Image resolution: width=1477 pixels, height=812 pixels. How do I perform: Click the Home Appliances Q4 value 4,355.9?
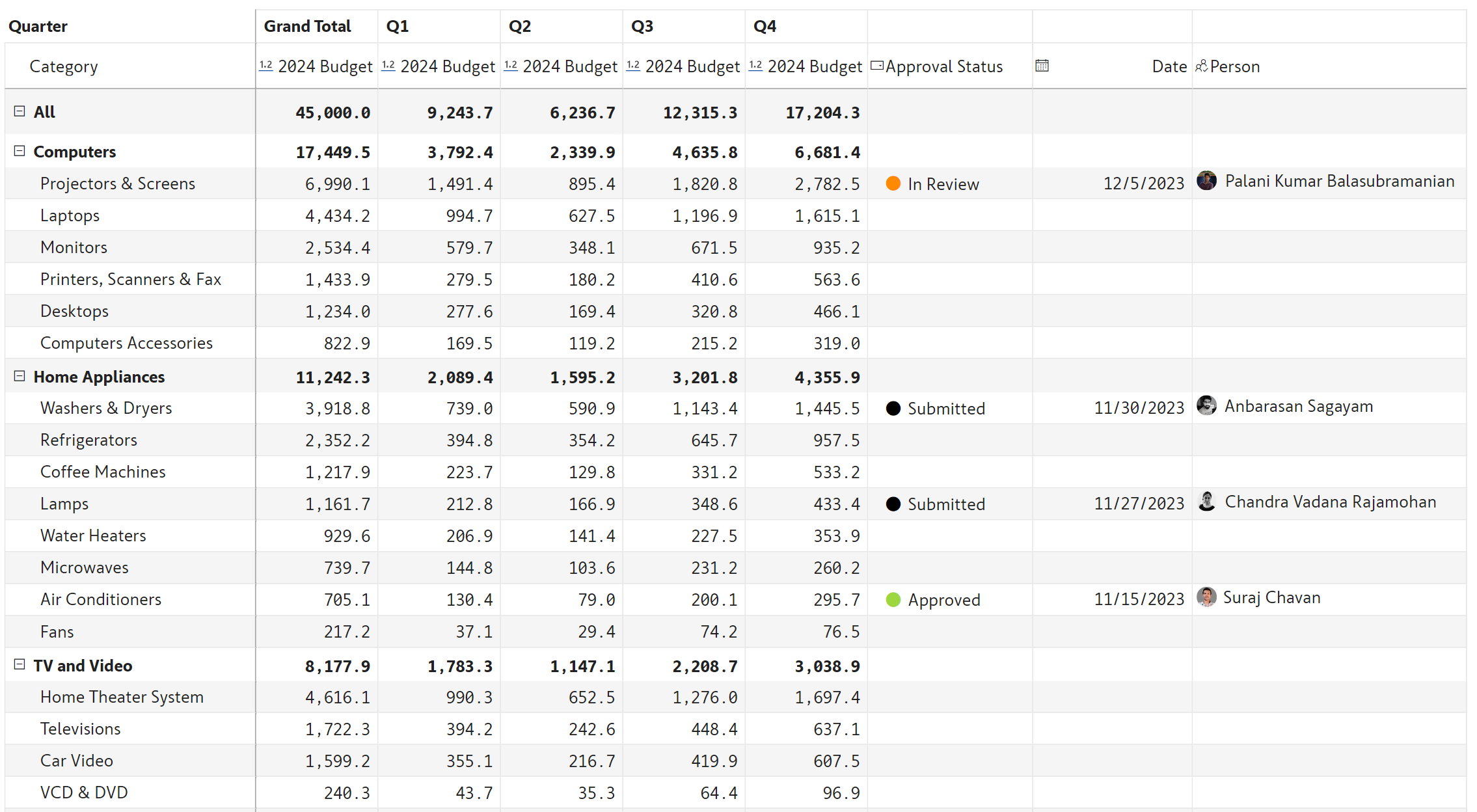click(x=827, y=377)
